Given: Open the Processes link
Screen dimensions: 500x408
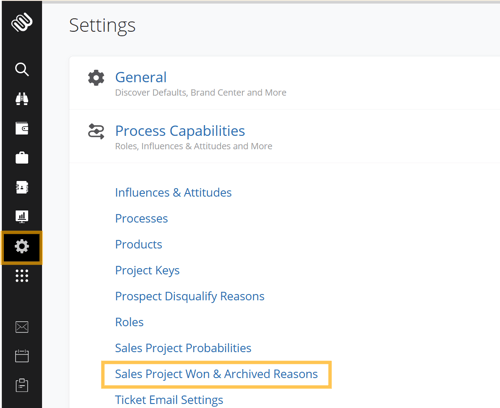Looking at the screenshot, I should pyautogui.click(x=141, y=219).
